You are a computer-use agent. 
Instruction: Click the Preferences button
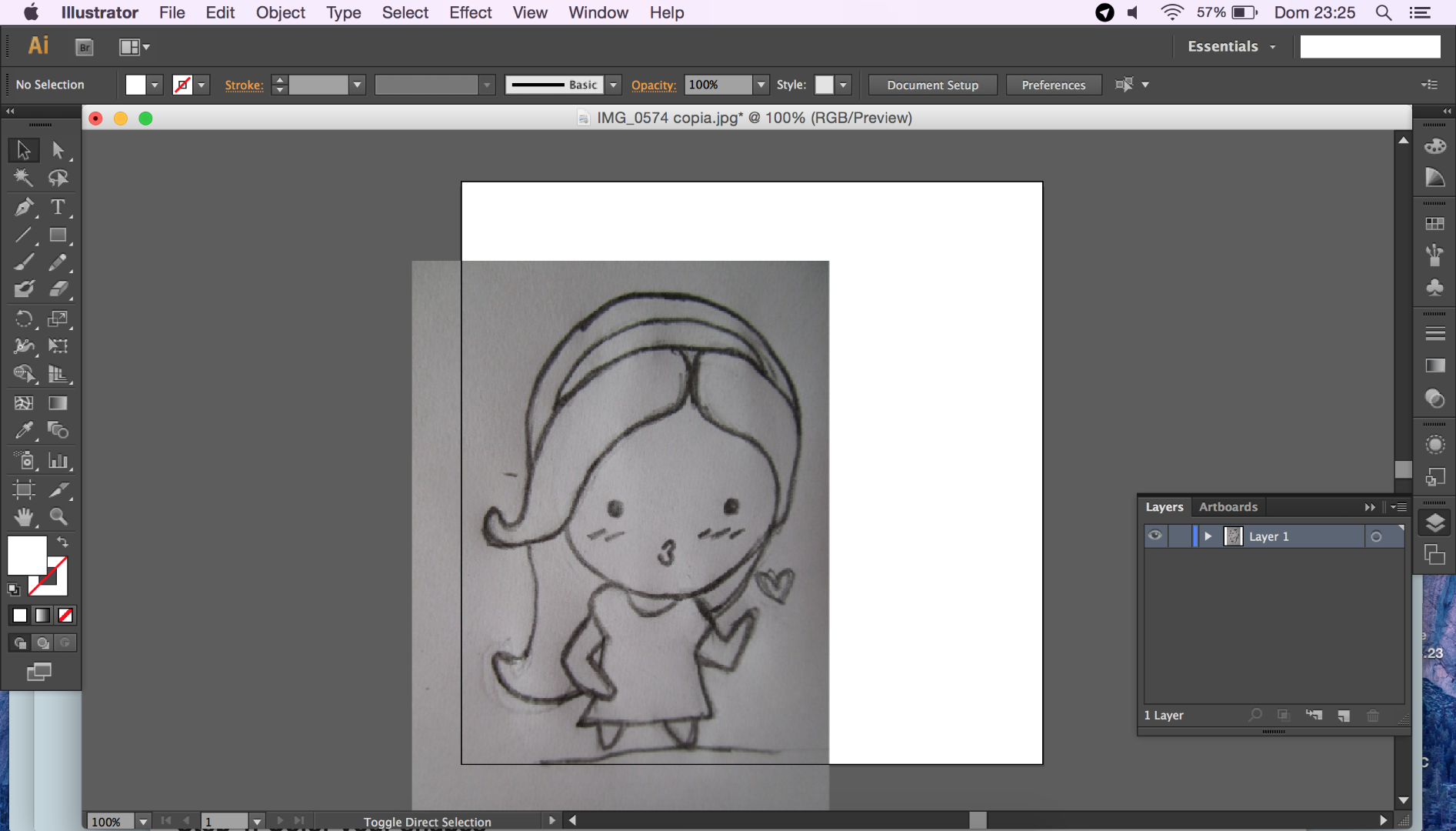pos(1053,85)
